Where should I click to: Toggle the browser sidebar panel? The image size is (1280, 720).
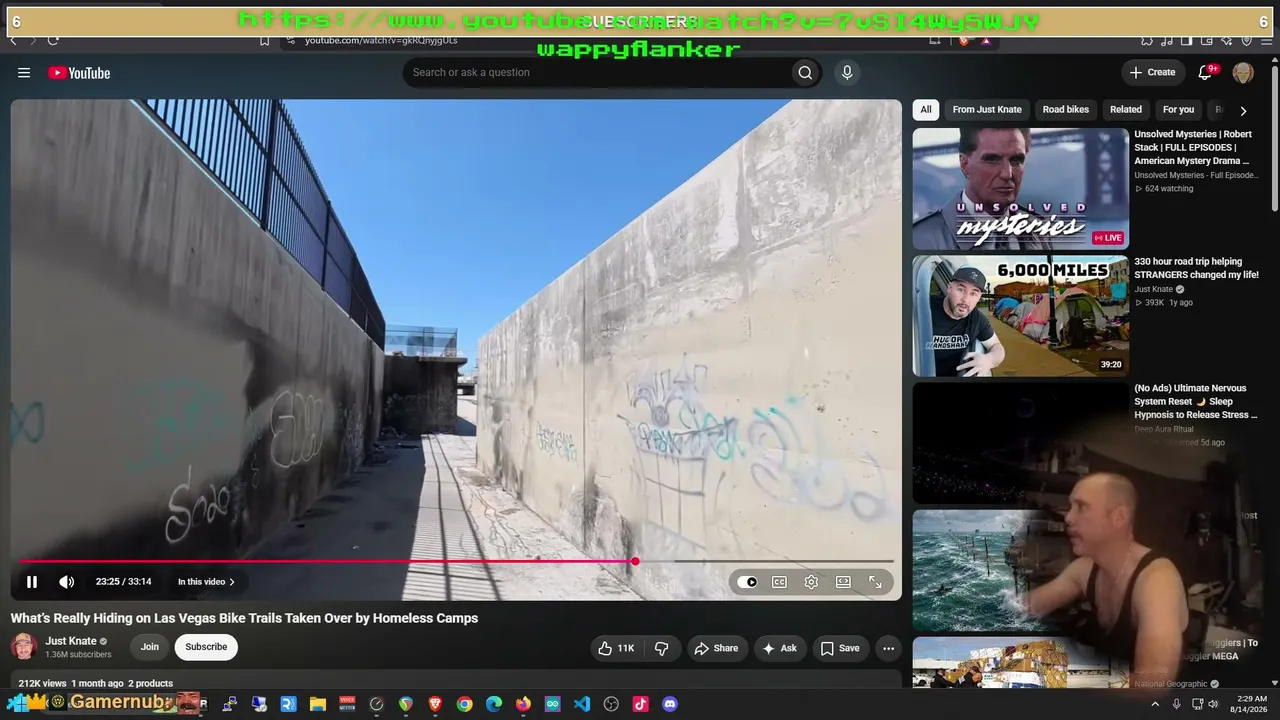1186,40
